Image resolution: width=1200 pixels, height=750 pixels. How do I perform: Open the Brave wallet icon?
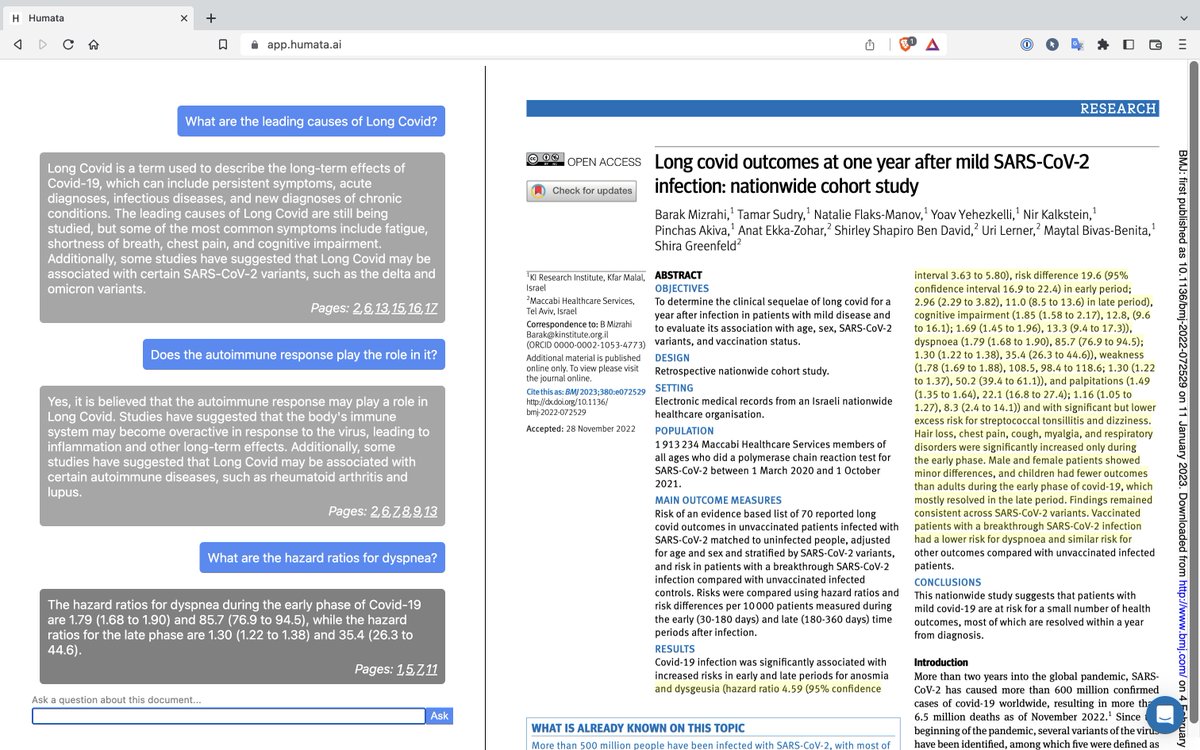point(1155,45)
